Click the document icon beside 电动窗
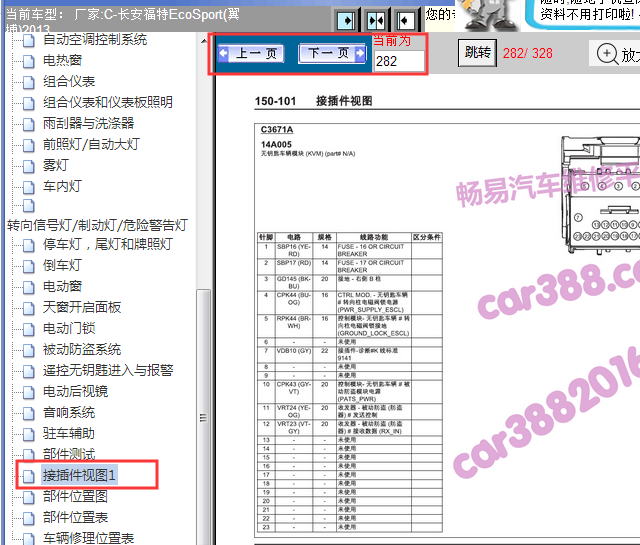The height and width of the screenshot is (545, 640). coord(29,287)
